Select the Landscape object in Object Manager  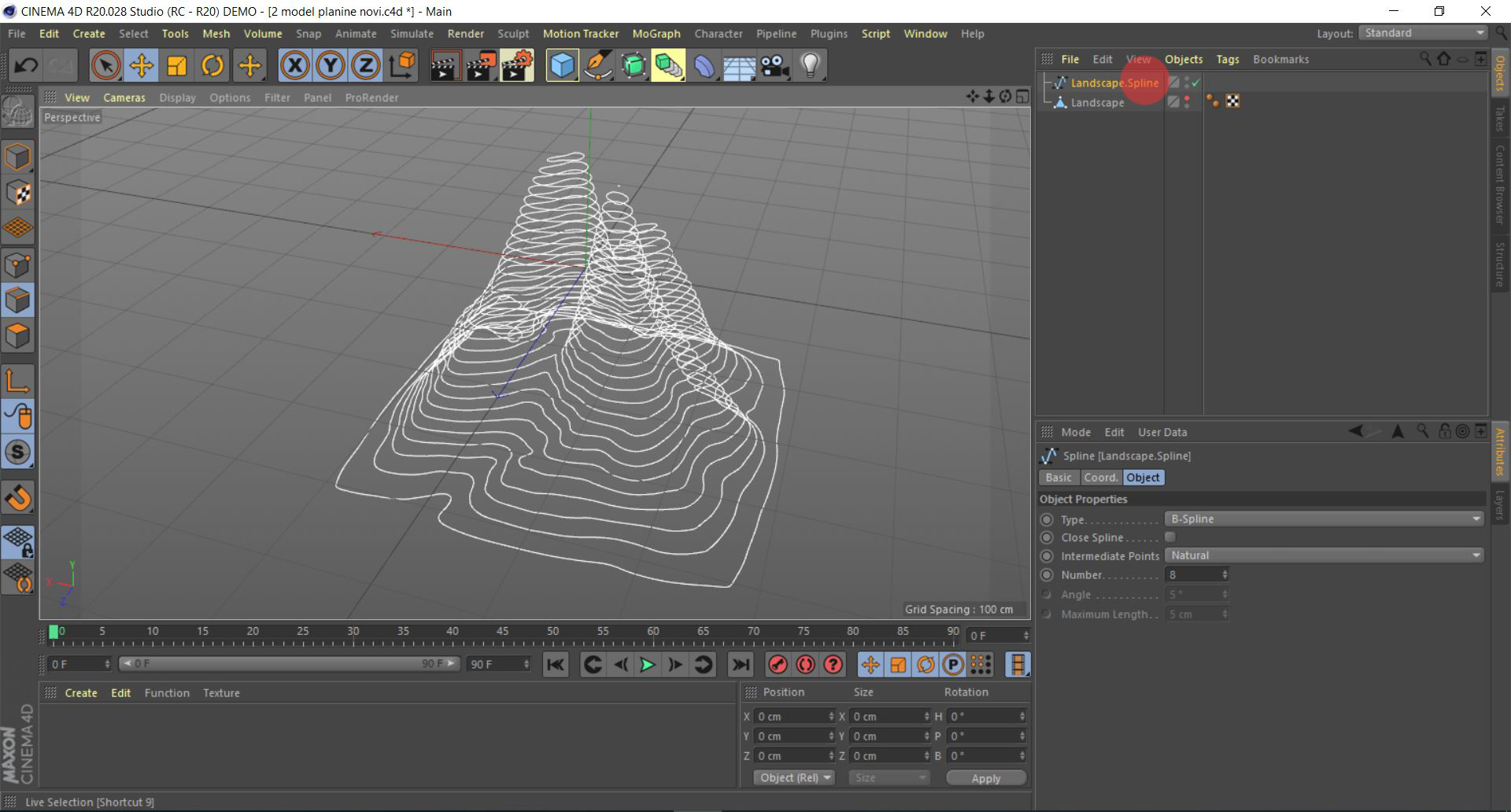pyautogui.click(x=1097, y=103)
